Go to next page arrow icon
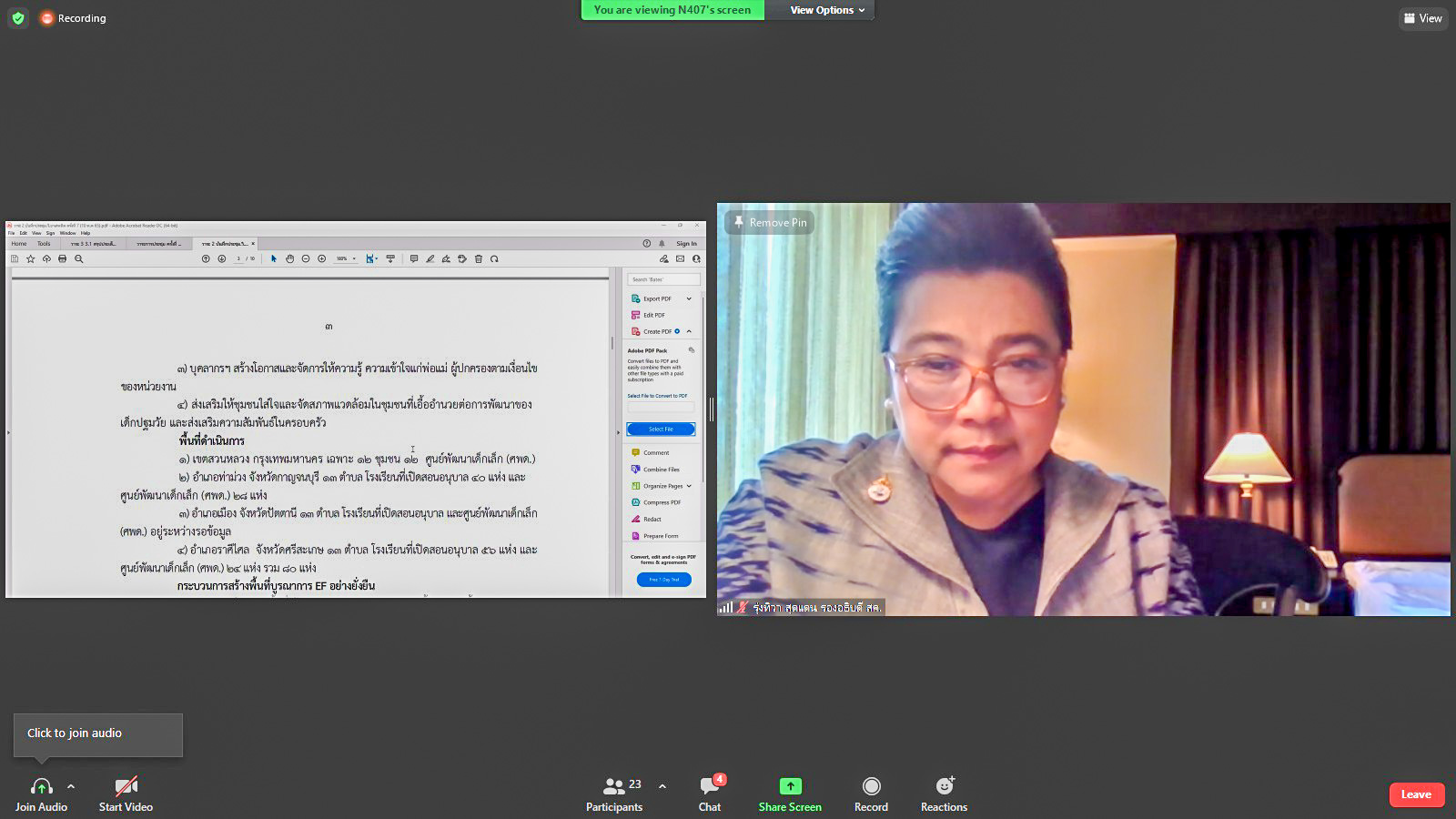Image resolution: width=1456 pixels, height=819 pixels. (222, 259)
